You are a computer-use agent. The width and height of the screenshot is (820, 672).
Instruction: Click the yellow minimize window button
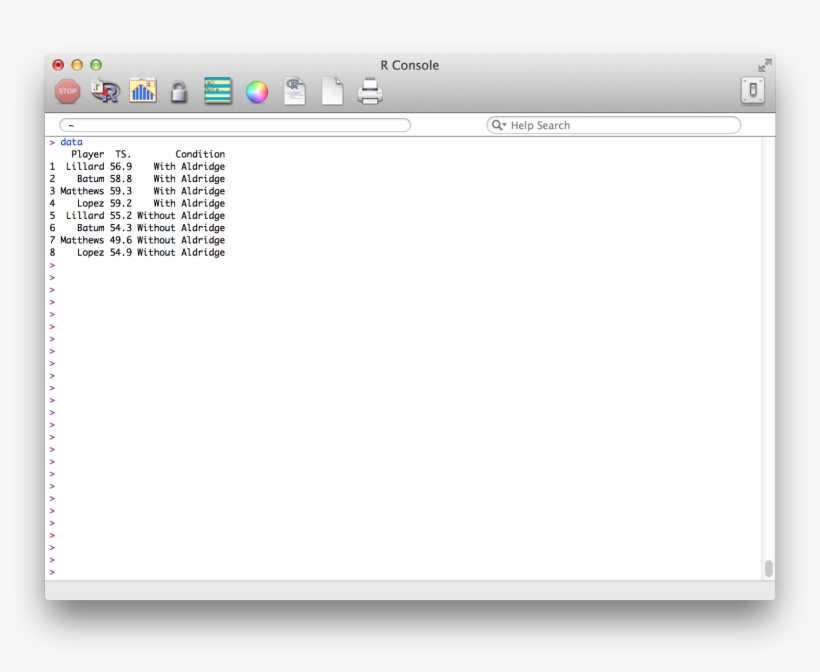coord(77,65)
